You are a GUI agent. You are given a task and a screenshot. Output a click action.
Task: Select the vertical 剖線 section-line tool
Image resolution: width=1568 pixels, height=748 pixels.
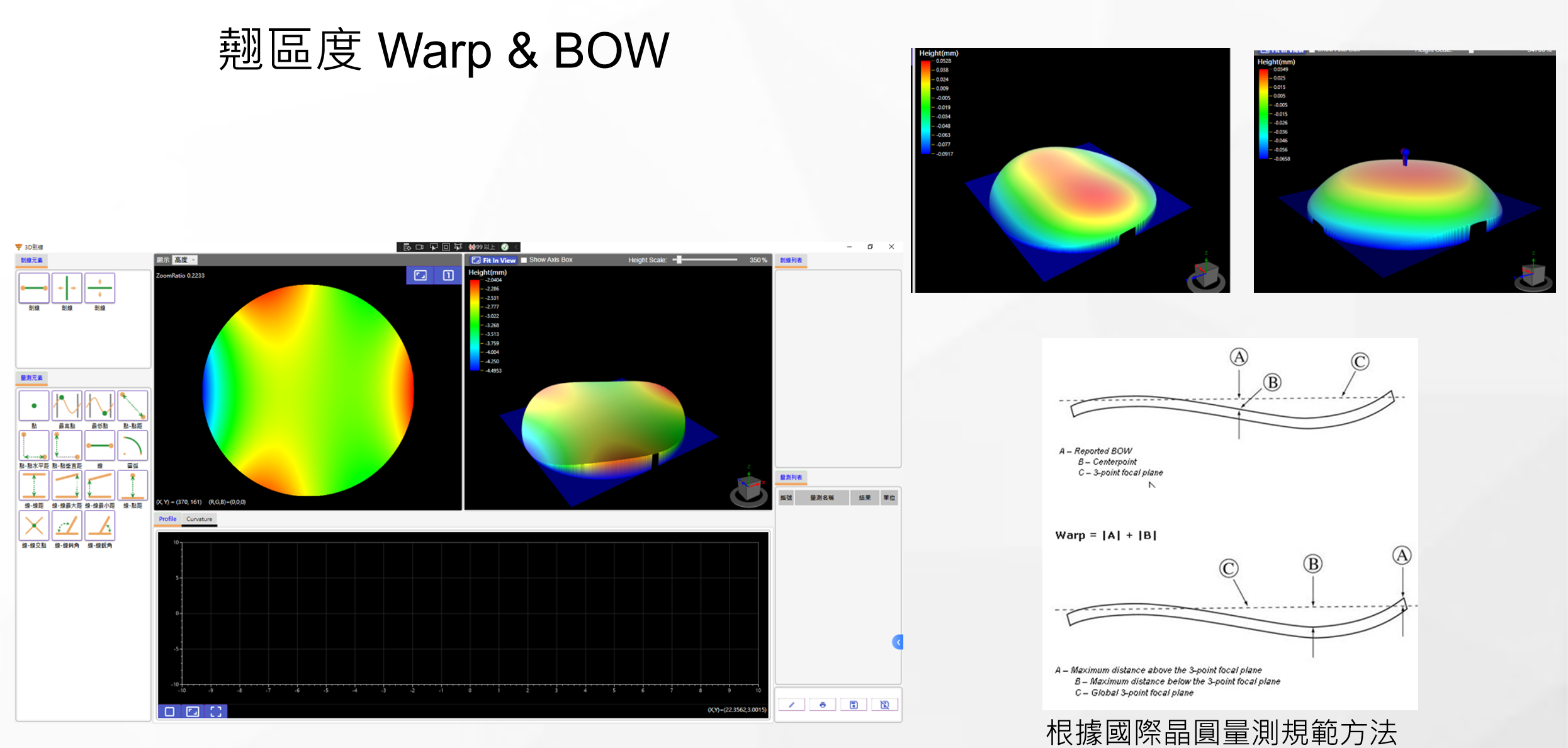[67, 288]
